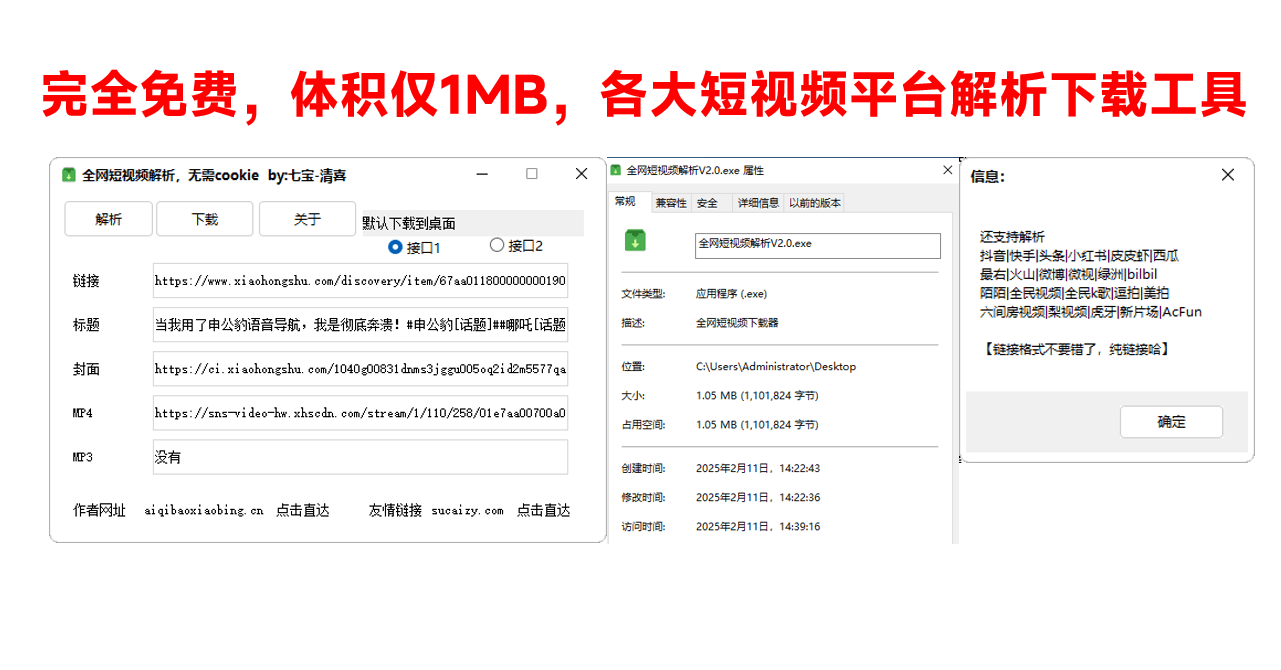This screenshot has height=670, width=1281.
Task: Click the 解析 button
Action: click(x=108, y=218)
